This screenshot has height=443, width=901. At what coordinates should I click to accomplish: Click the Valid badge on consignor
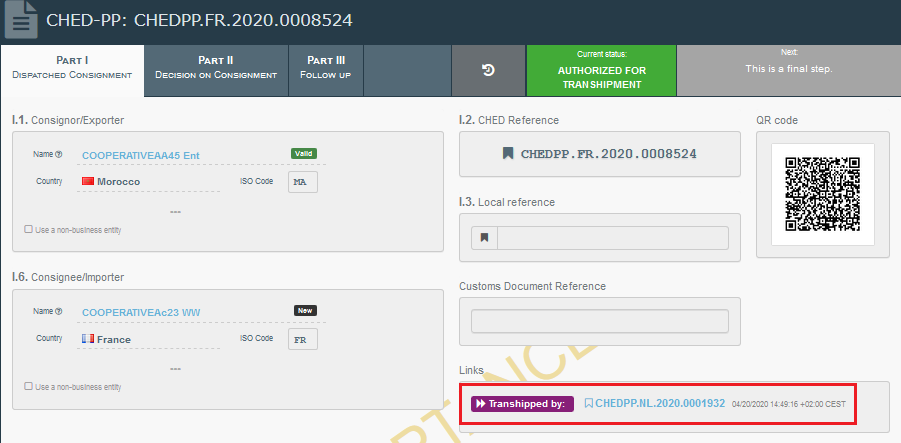304,153
